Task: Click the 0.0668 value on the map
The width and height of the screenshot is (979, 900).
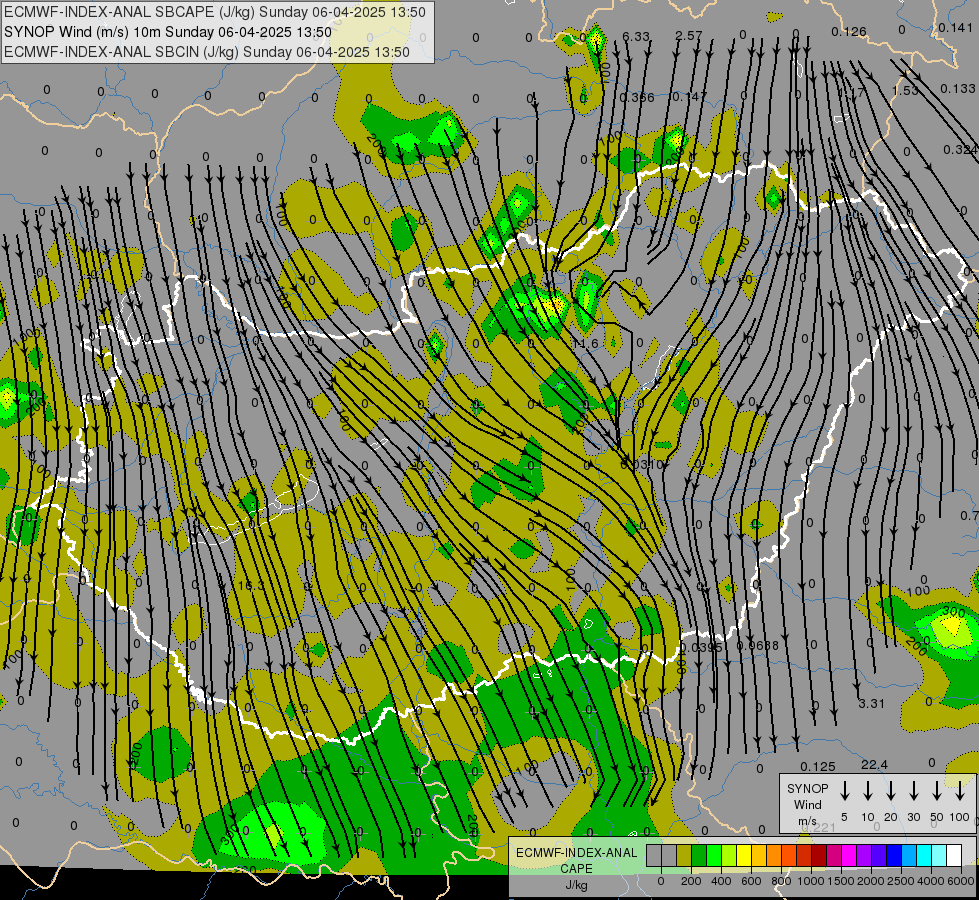Action: coord(758,645)
